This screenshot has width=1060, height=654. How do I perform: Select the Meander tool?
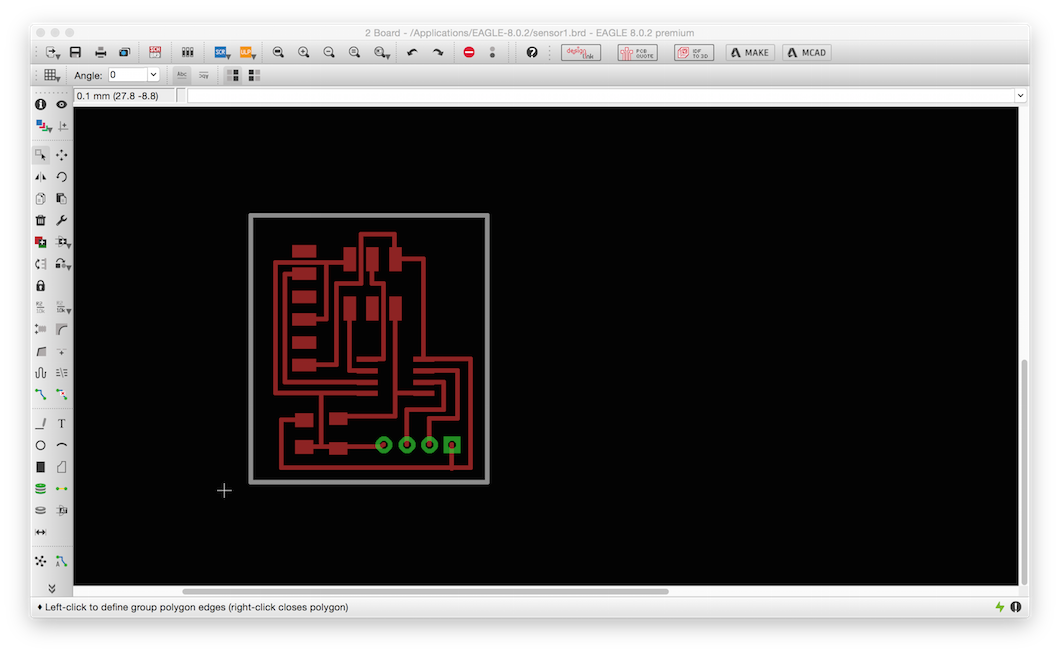click(41, 373)
